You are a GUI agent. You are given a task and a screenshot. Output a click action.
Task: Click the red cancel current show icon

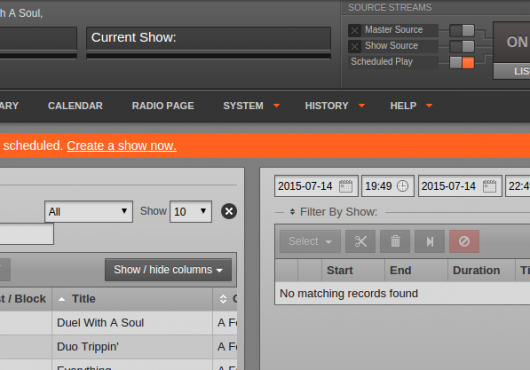[x=464, y=242]
